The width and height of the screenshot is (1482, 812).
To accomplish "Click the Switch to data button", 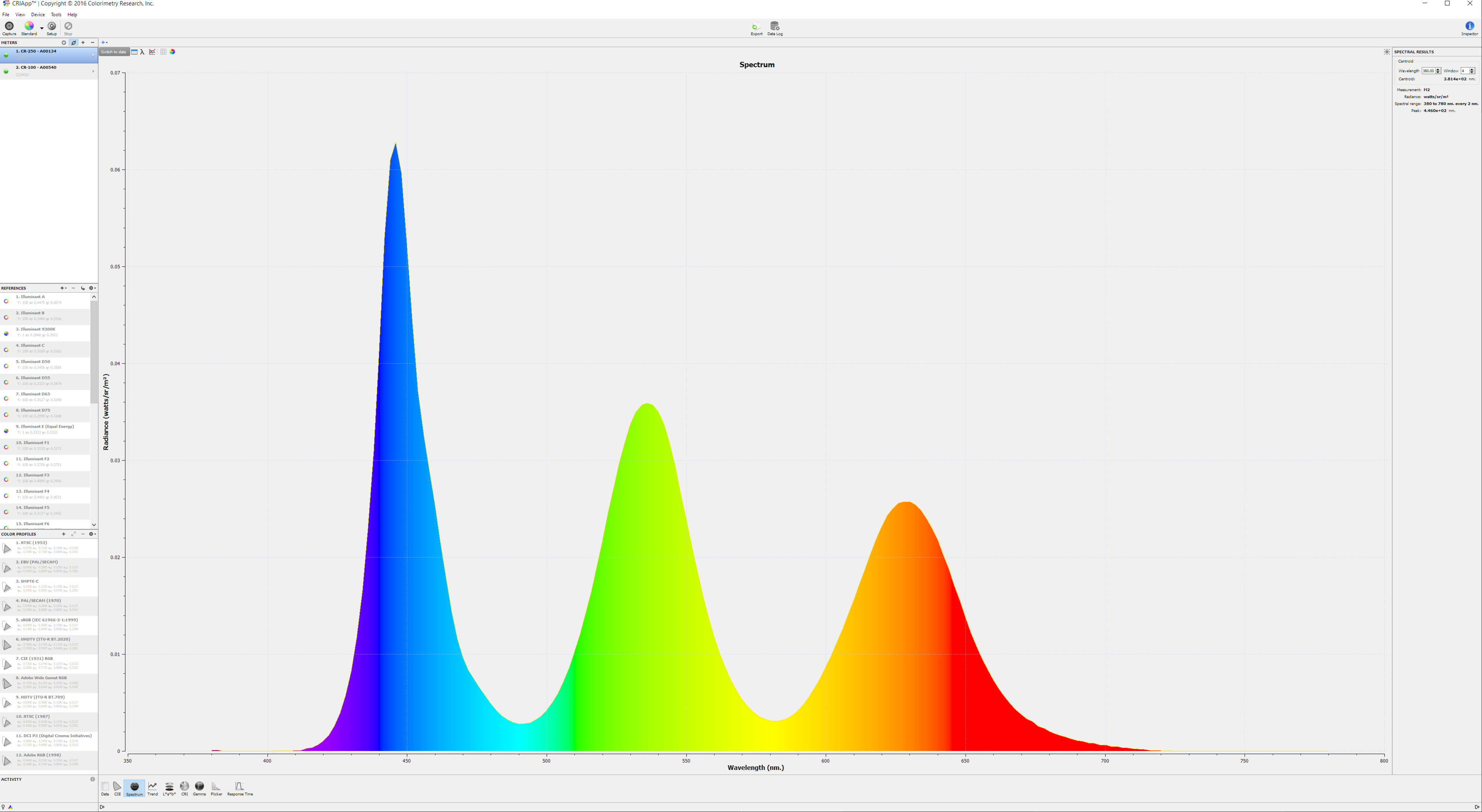I will pos(114,52).
